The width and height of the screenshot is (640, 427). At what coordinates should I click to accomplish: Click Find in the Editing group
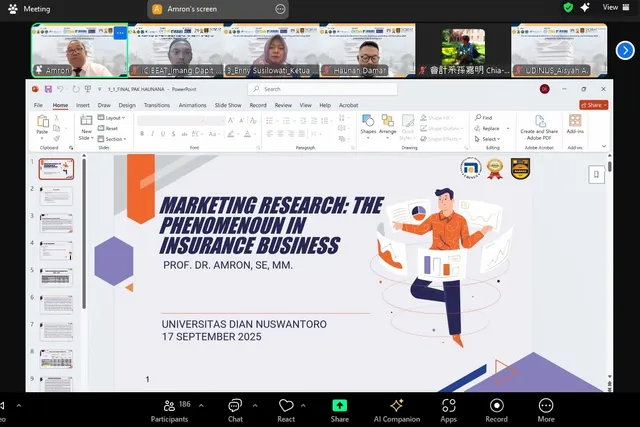484,118
